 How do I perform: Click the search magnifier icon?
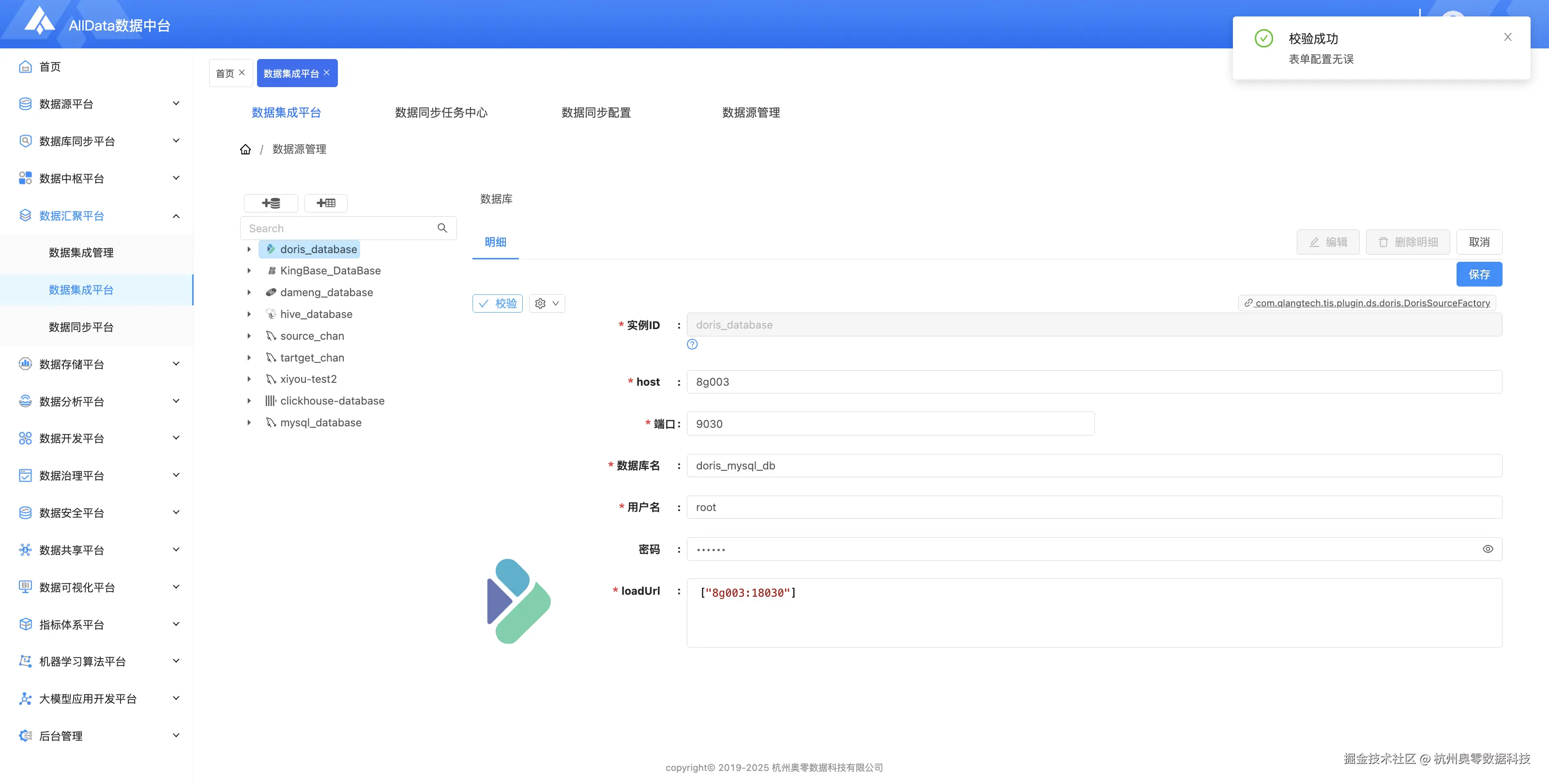pos(442,228)
